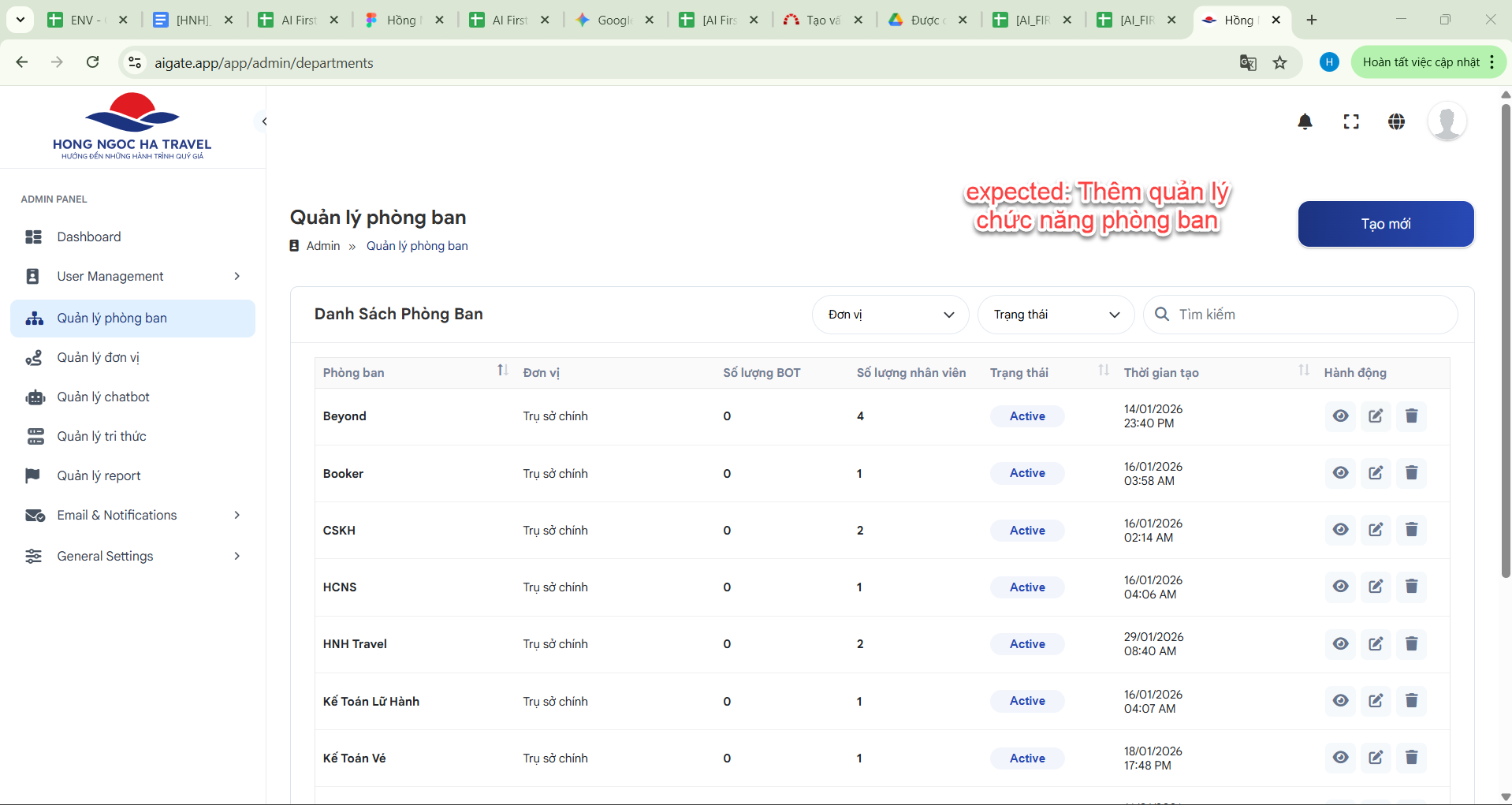Edit the Booker department
The image size is (1512, 805).
tap(1376, 473)
